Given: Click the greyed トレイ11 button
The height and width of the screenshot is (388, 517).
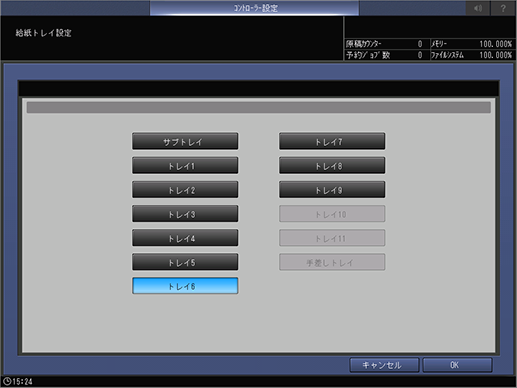Looking at the screenshot, I should tap(332, 238).
